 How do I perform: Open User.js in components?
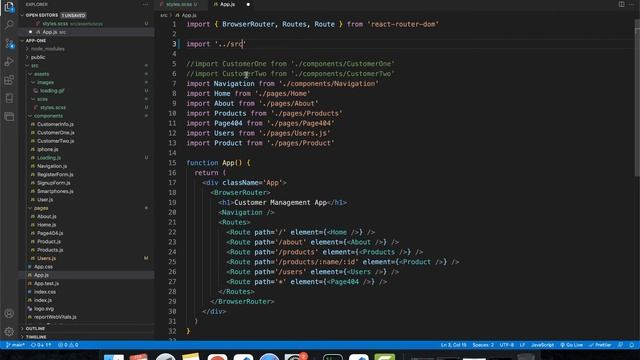(x=45, y=200)
